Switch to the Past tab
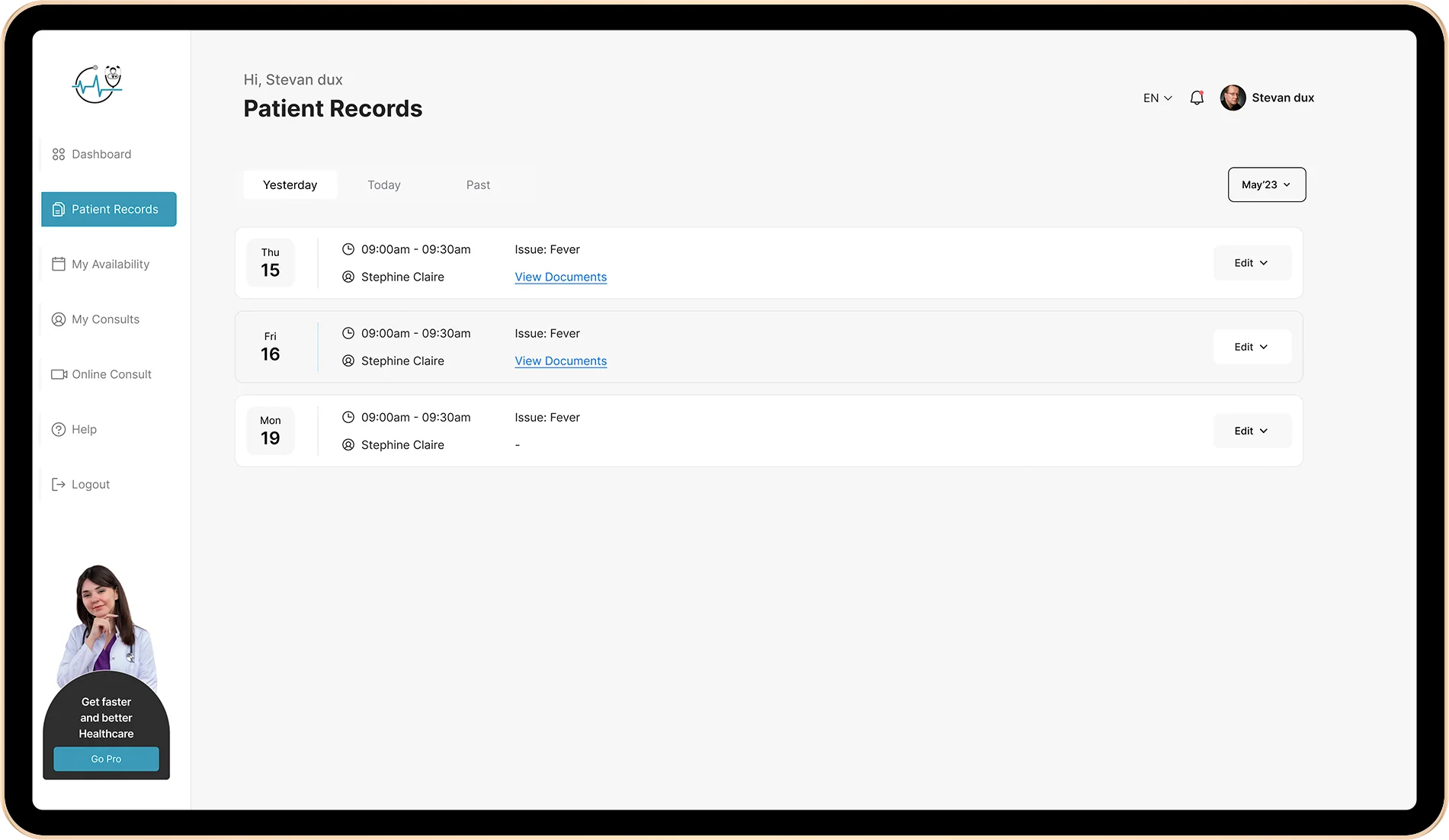Screen dimensions: 1449x840 coord(478,185)
